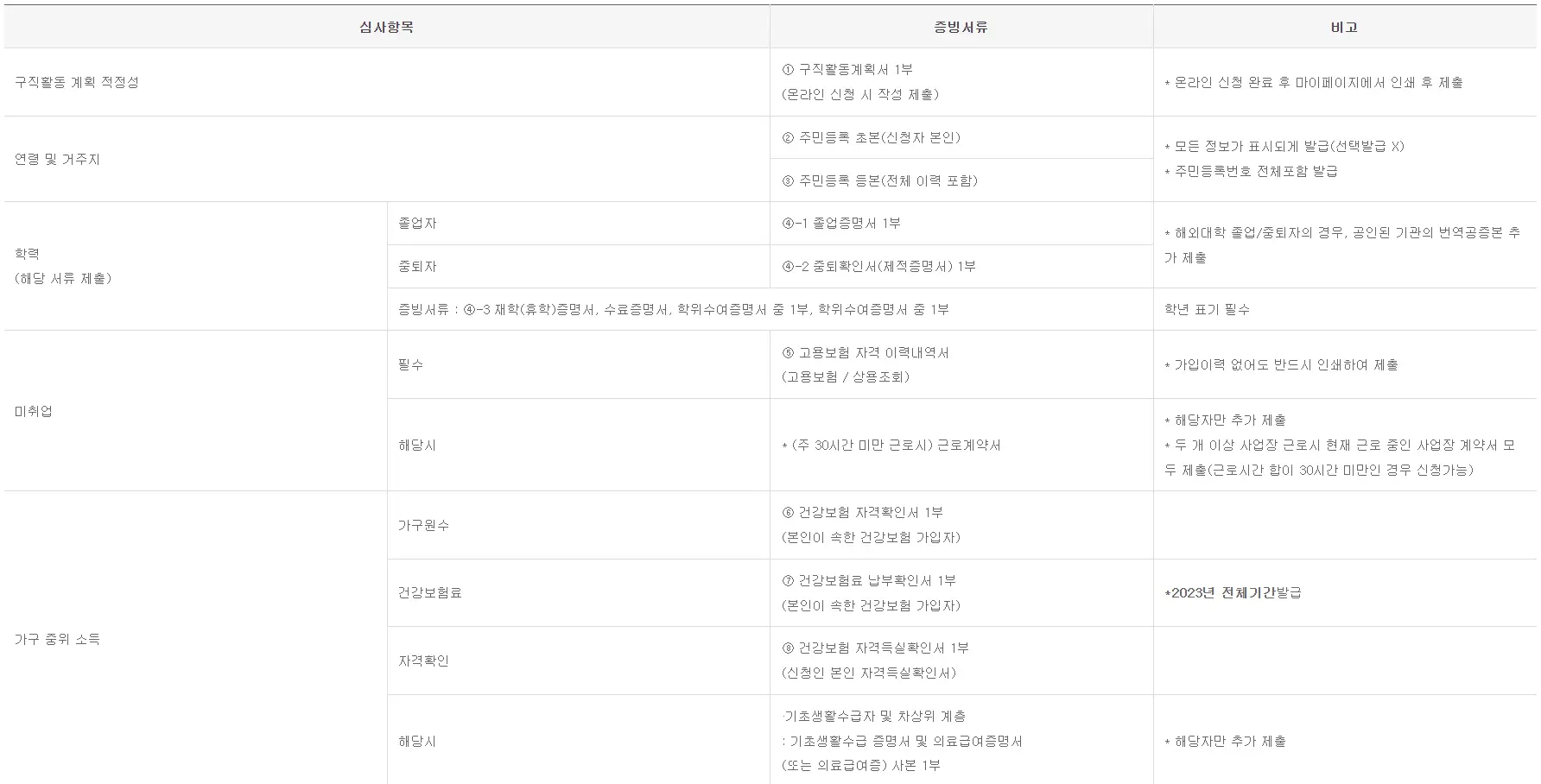
Task: Select the ② 주민등록 초본(신청자 본인) cell
Action: pos(877,136)
